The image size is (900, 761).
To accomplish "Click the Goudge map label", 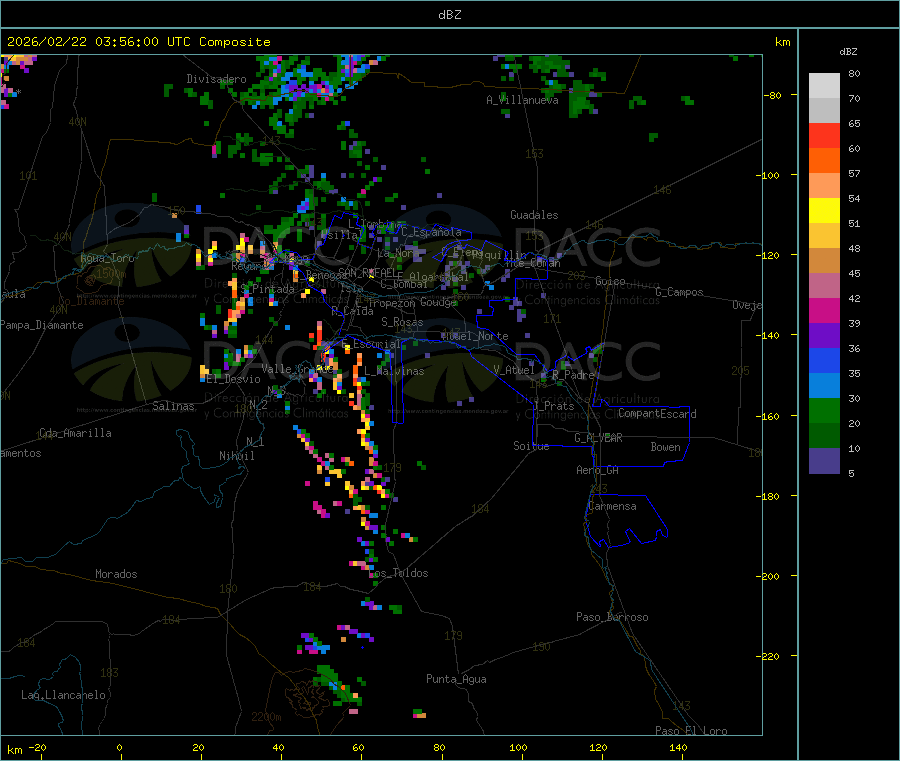I will pos(438,302).
